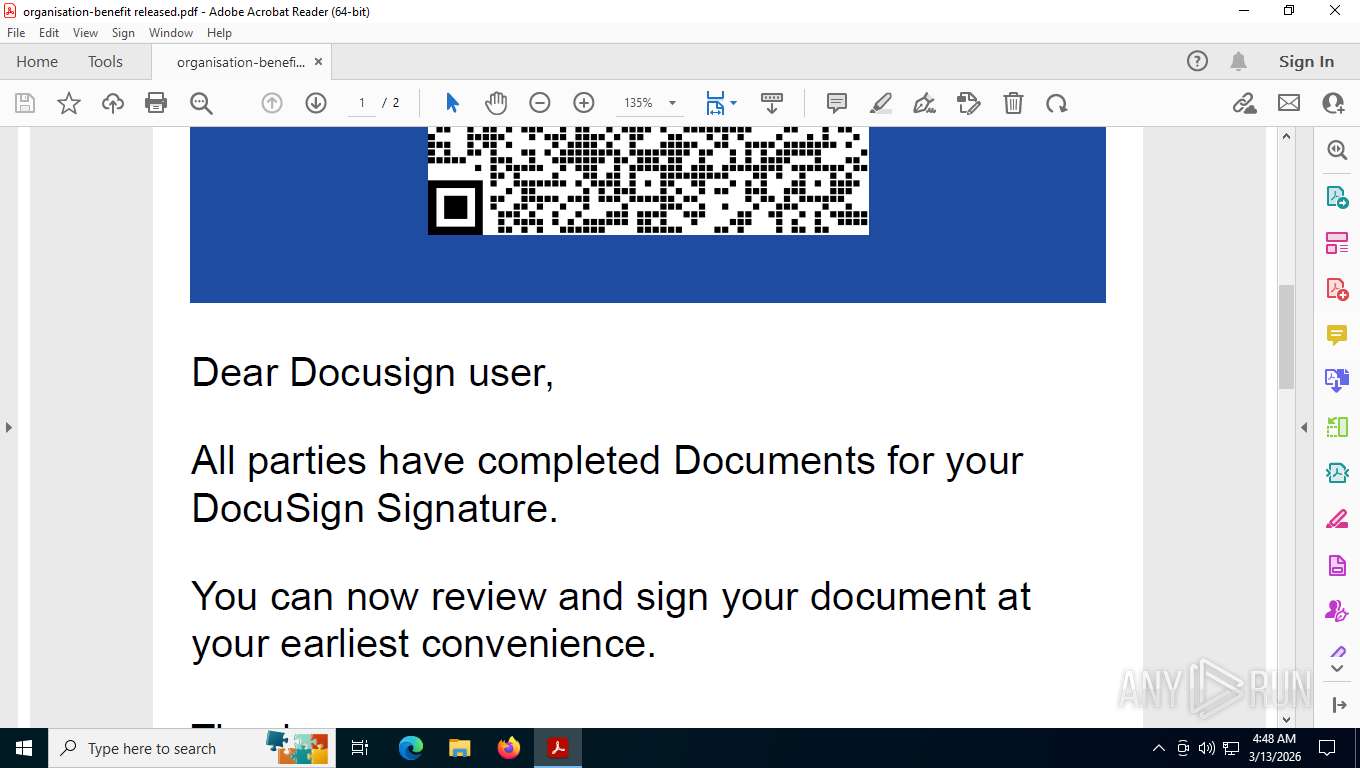Show more tools chevron in sidebar
The image size is (1360, 768).
click(1337, 668)
